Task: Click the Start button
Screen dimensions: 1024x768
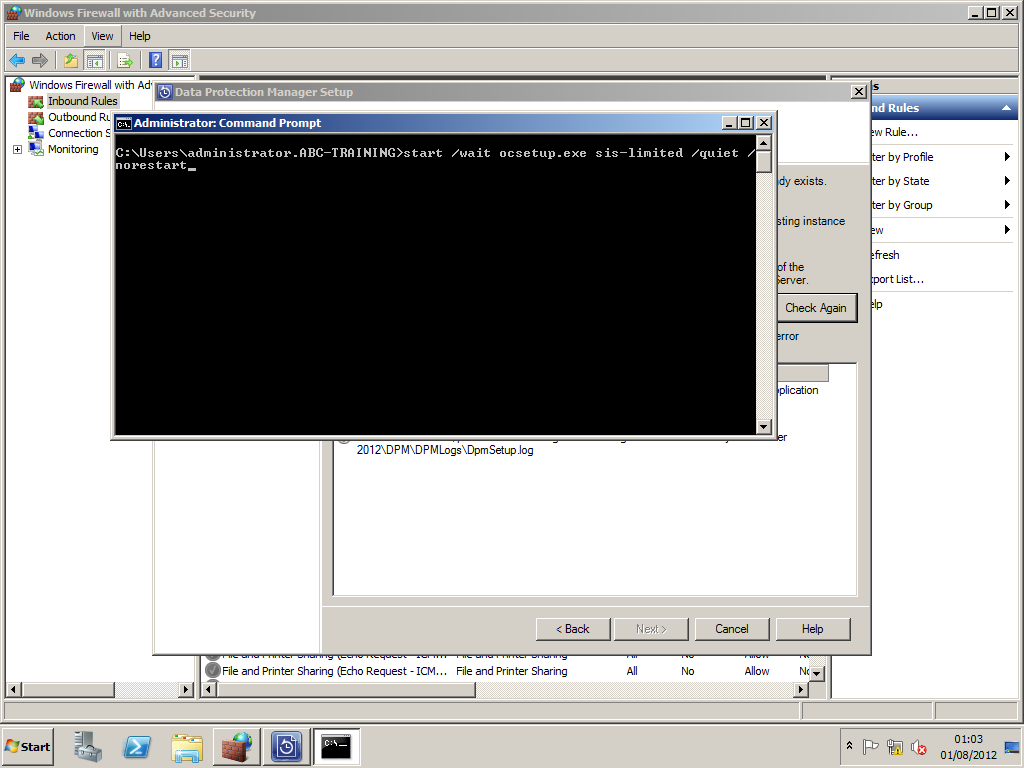Action: 28,746
